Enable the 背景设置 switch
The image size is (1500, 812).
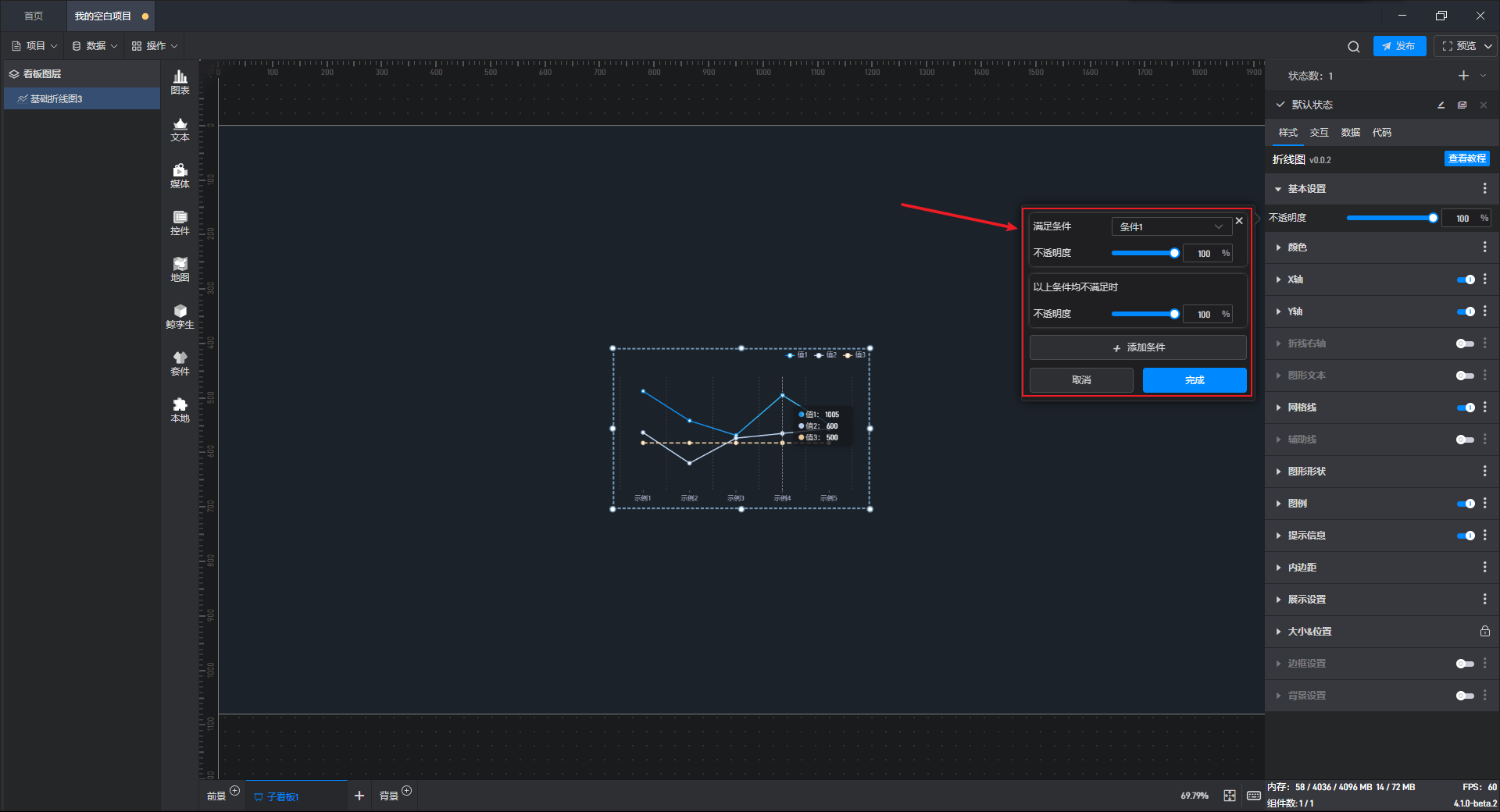click(x=1466, y=696)
